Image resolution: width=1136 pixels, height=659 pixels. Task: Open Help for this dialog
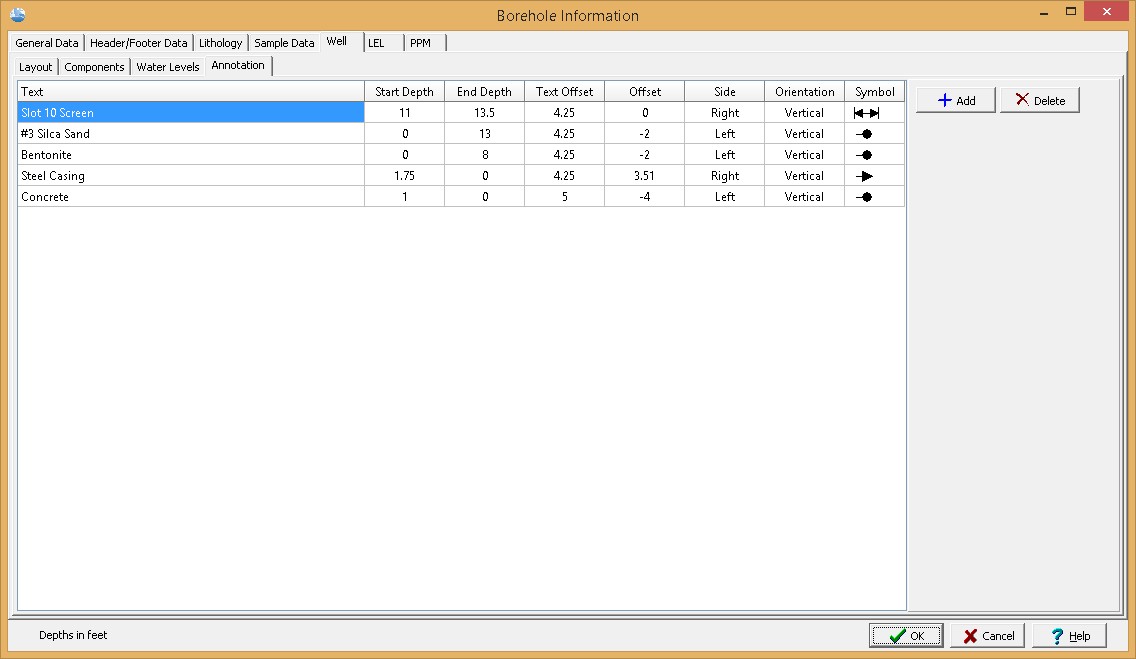click(1069, 636)
